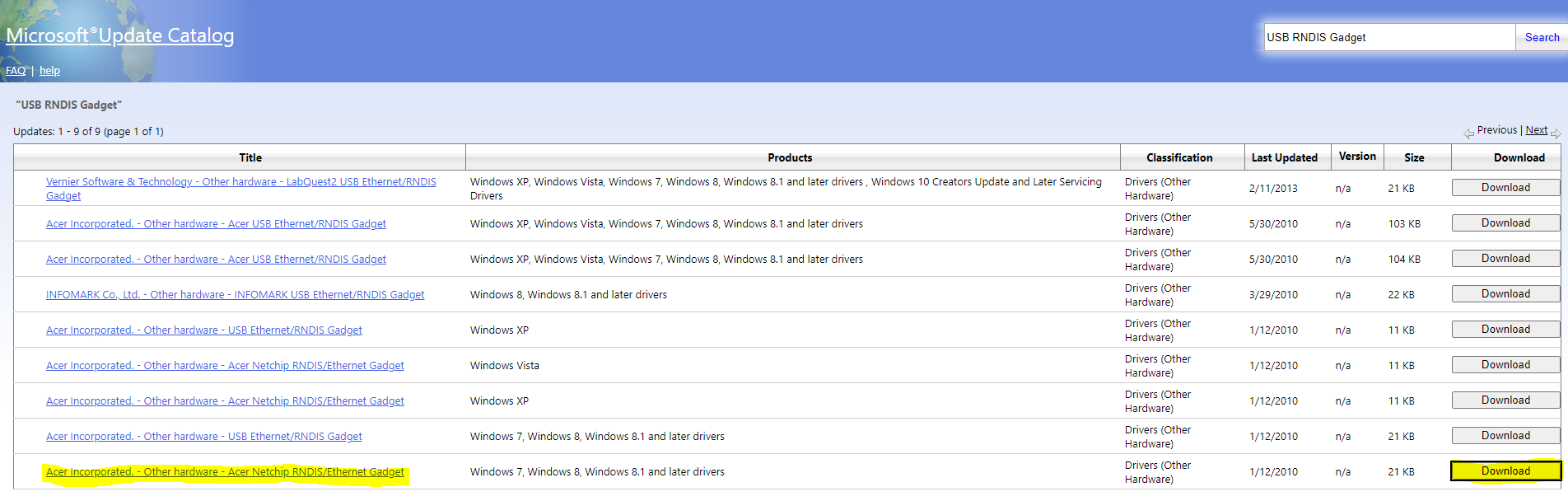The image size is (1568, 501).
Task: Click the yellow highlighted Download button
Action: click(x=1505, y=471)
